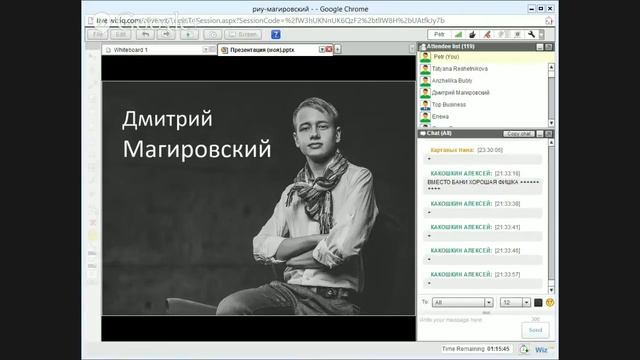Click the raise hand icon in toolbar
Viewport: 640px width, 360px height.
(x=472, y=35)
